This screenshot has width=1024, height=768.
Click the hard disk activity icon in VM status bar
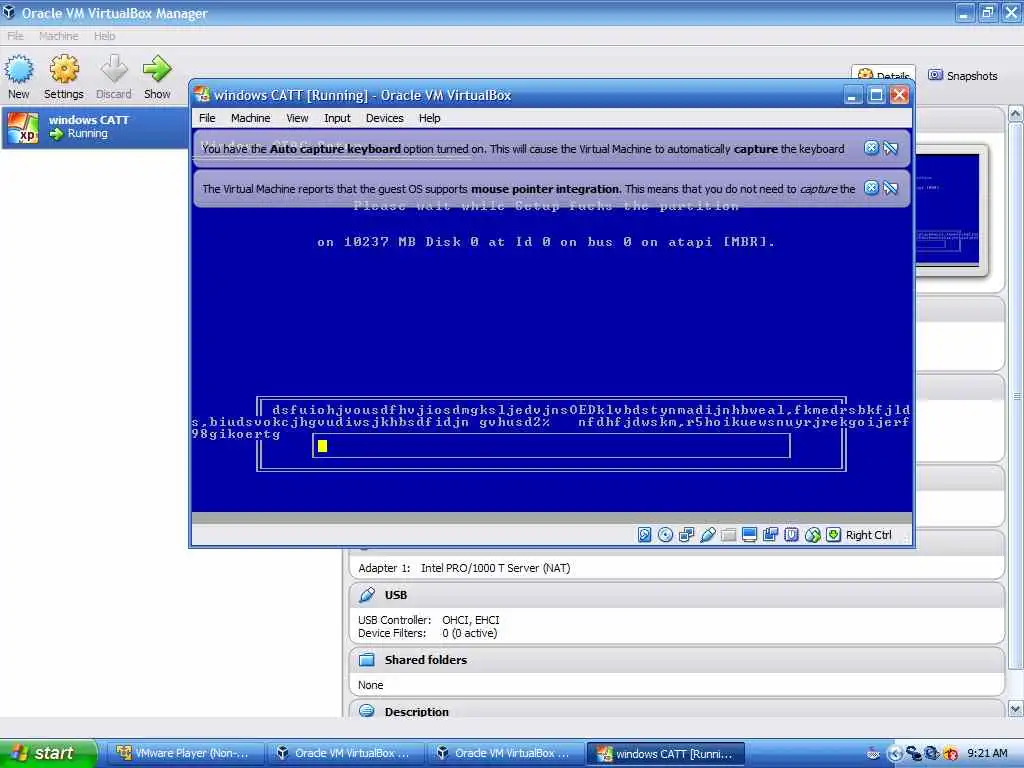click(644, 535)
